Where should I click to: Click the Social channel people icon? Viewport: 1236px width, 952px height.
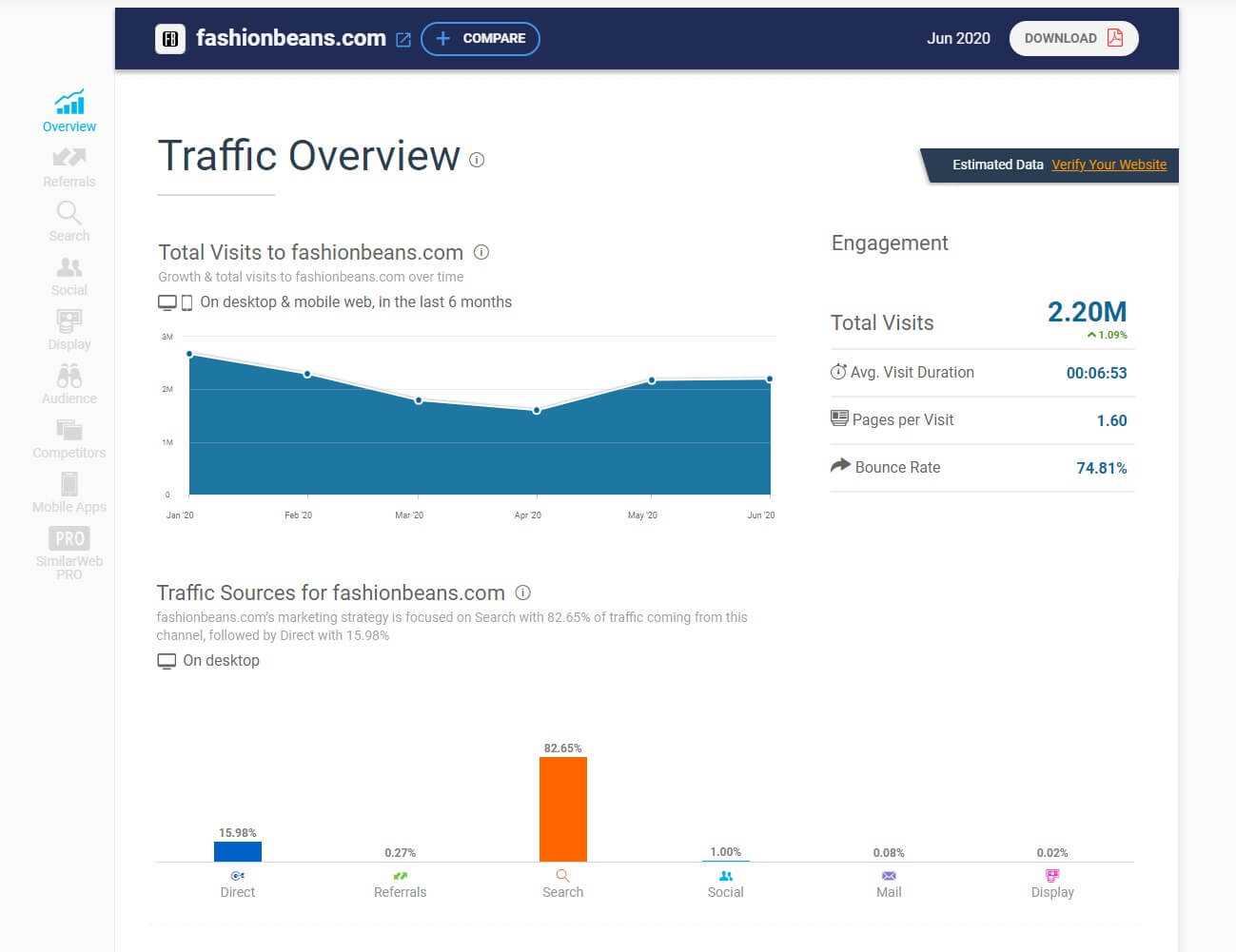pos(726,876)
